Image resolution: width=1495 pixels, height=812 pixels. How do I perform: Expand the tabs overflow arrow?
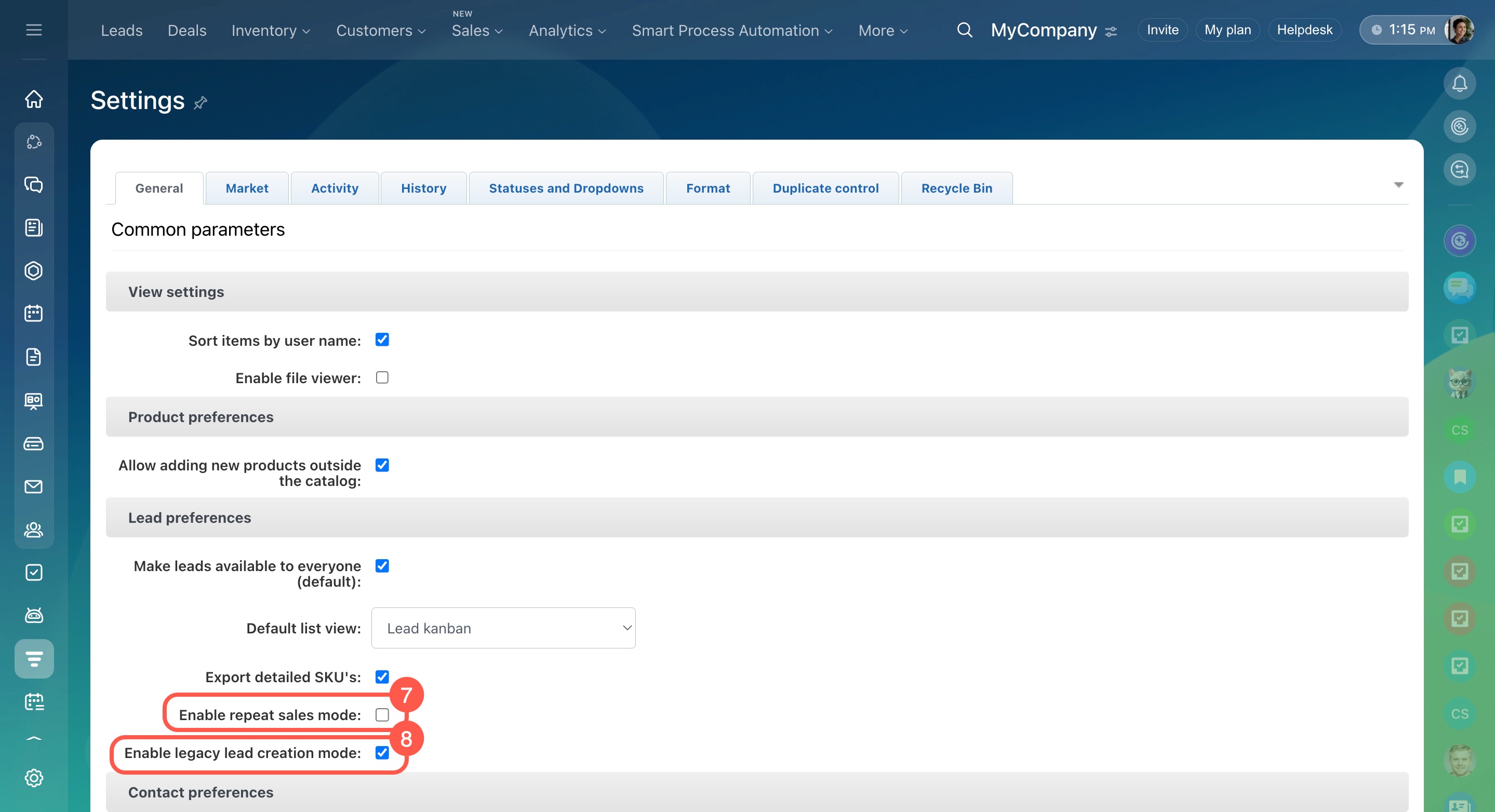1398,185
